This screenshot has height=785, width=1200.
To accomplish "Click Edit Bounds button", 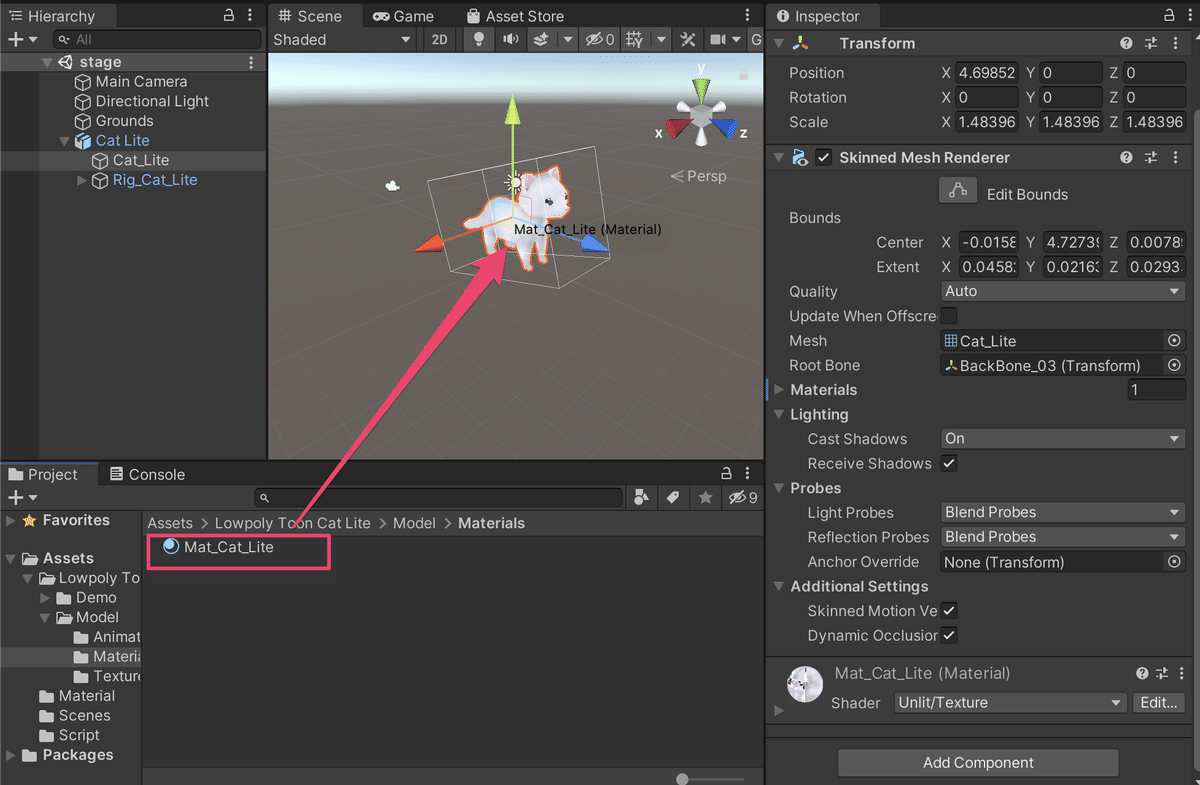I will [x=958, y=190].
